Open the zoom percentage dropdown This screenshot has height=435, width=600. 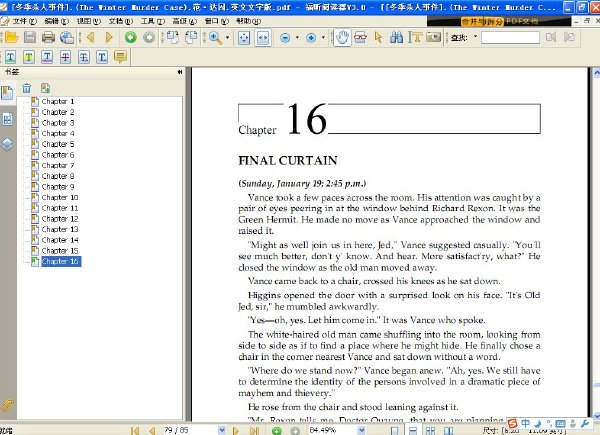(361, 431)
